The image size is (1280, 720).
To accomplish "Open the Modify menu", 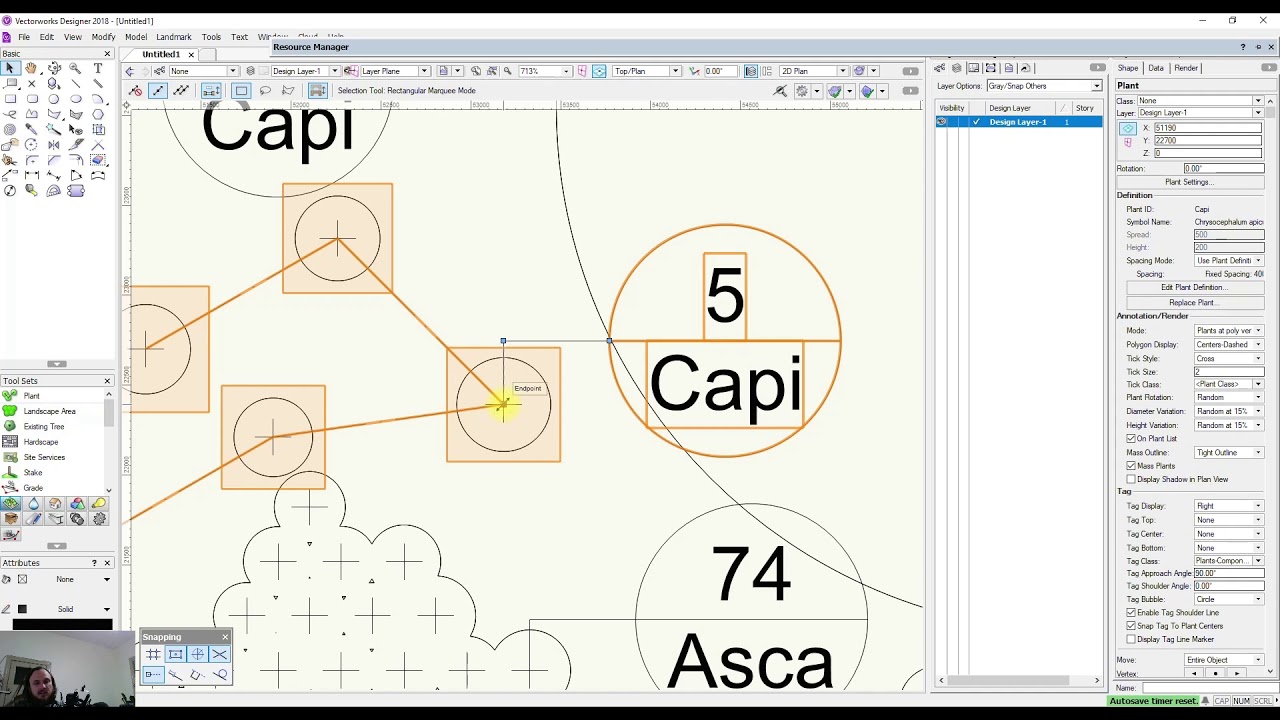I will pos(104,37).
